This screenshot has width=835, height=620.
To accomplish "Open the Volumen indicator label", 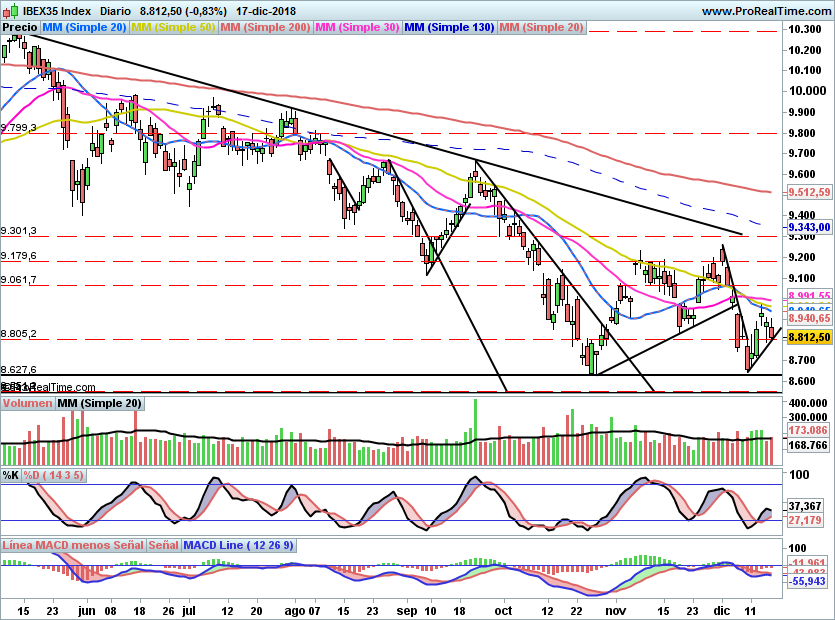I will 27,403.
